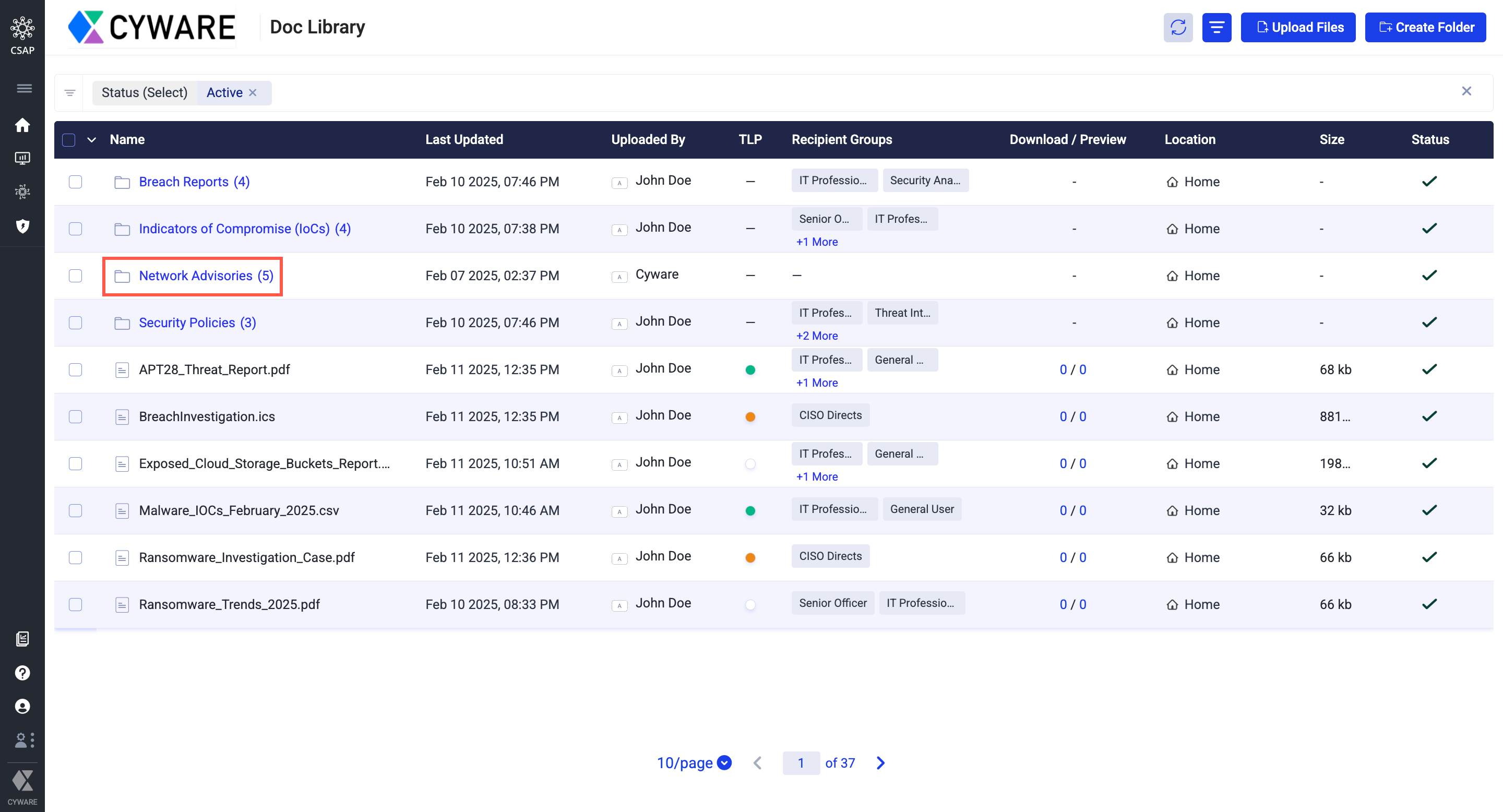
Task: Go to the next page arrow
Action: point(880,762)
